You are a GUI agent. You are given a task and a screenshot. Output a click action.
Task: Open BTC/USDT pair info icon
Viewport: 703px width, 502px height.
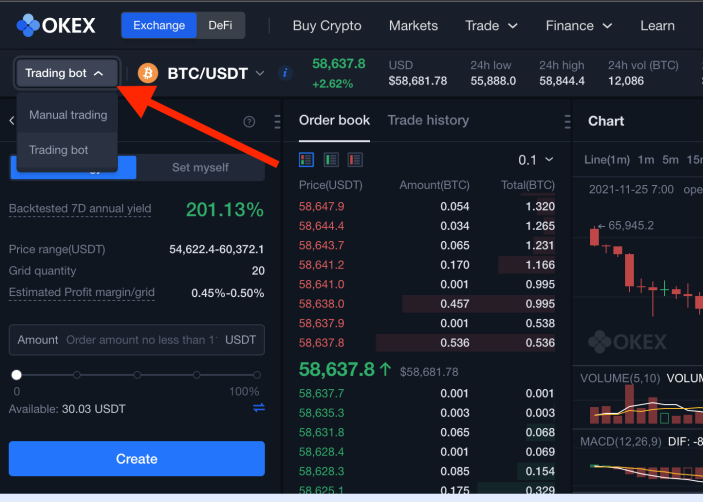(x=285, y=73)
